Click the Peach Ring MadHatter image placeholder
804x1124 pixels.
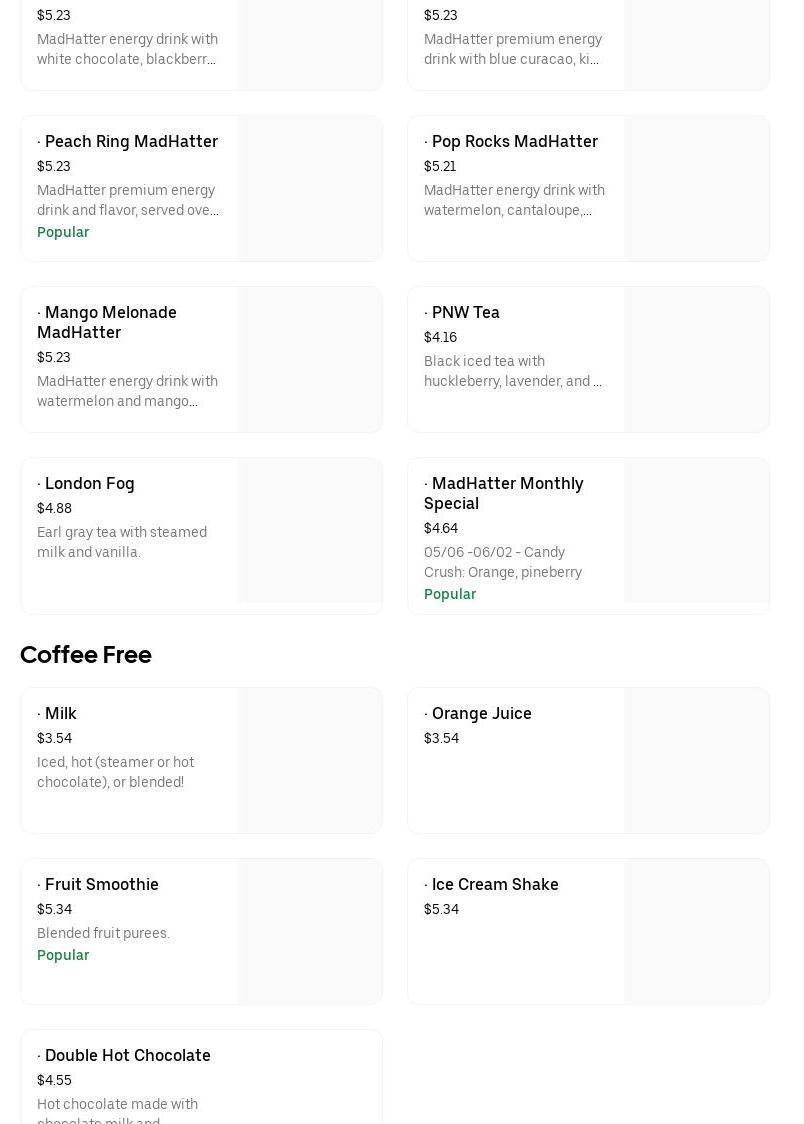[309, 189]
